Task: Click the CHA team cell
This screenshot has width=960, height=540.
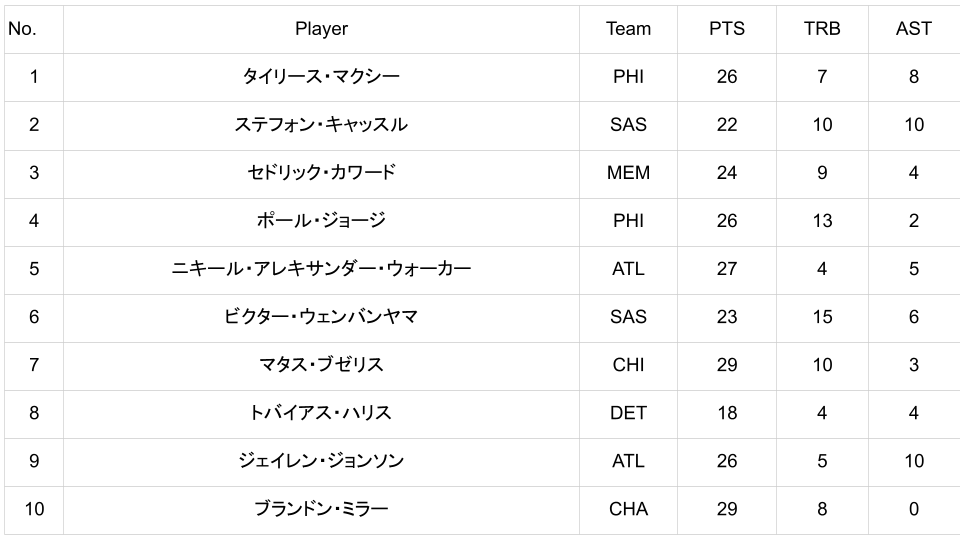Action: [x=628, y=509]
